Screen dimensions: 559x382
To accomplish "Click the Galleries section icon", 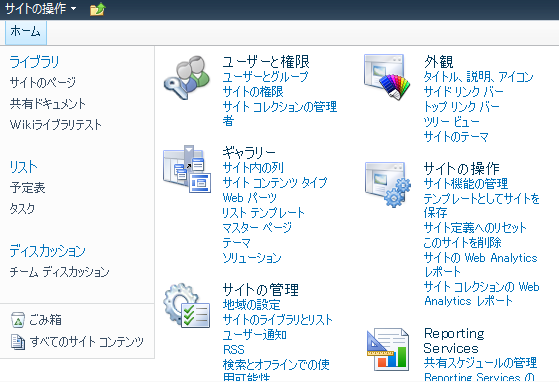I will click(187, 169).
